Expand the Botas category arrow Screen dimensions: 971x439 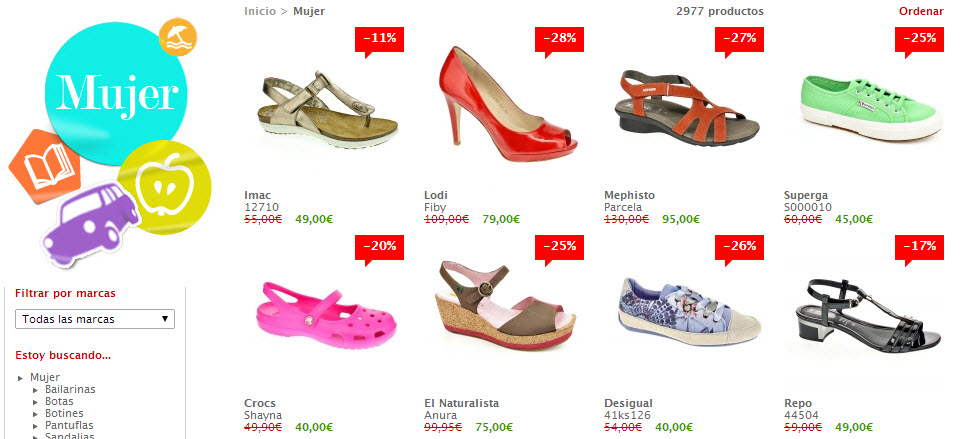tap(36, 402)
